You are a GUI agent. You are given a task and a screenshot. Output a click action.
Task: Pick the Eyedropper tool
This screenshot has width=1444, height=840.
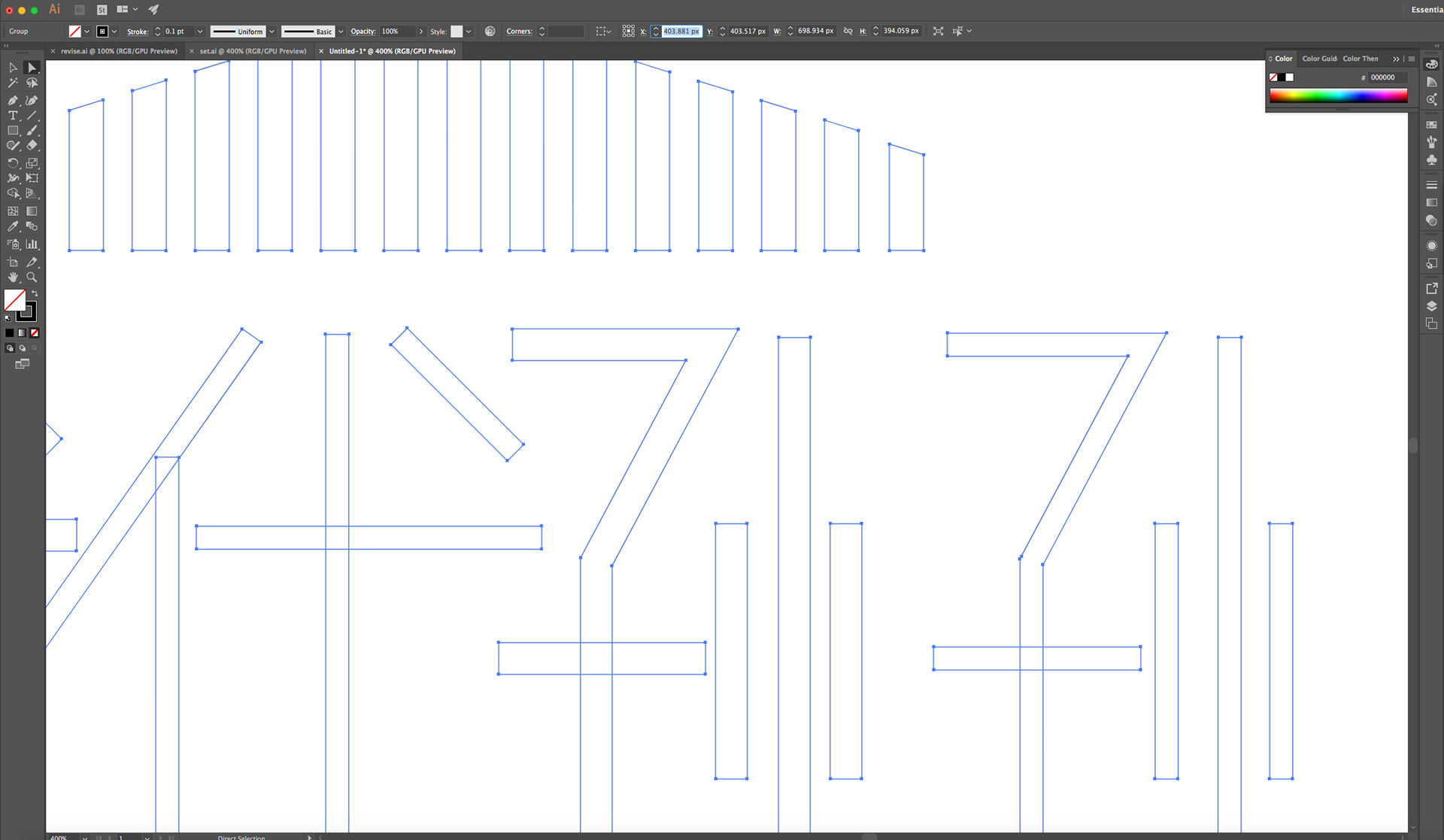13,226
